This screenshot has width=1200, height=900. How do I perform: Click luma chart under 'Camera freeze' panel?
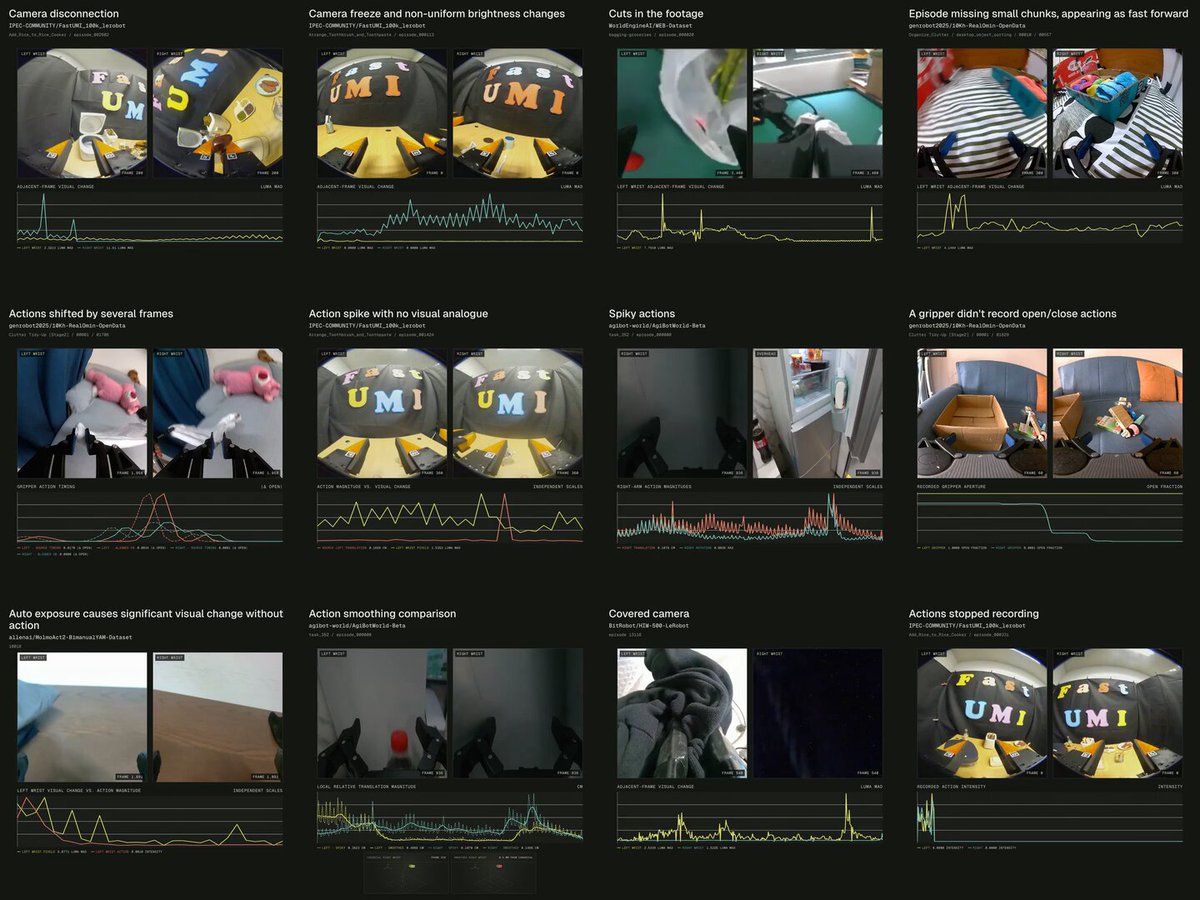pyautogui.click(x=450, y=218)
